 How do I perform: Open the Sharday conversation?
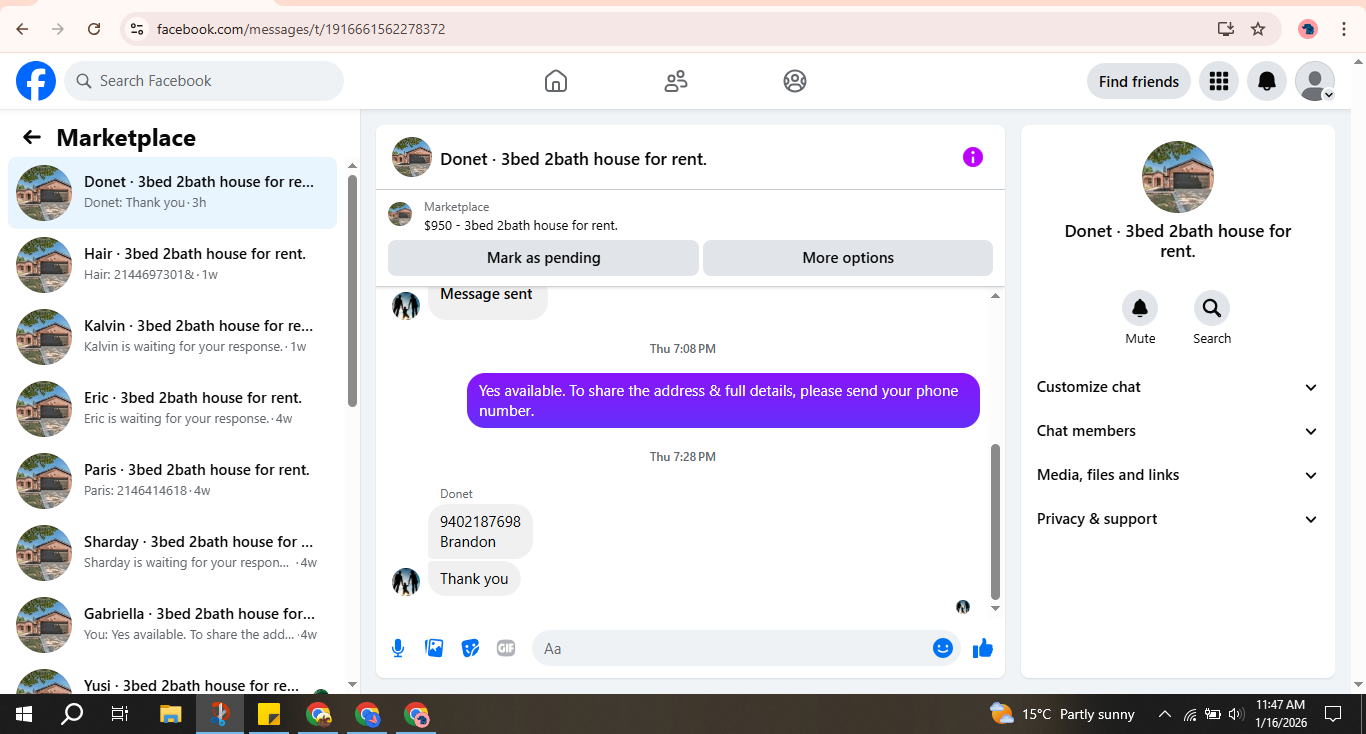[x=172, y=553]
